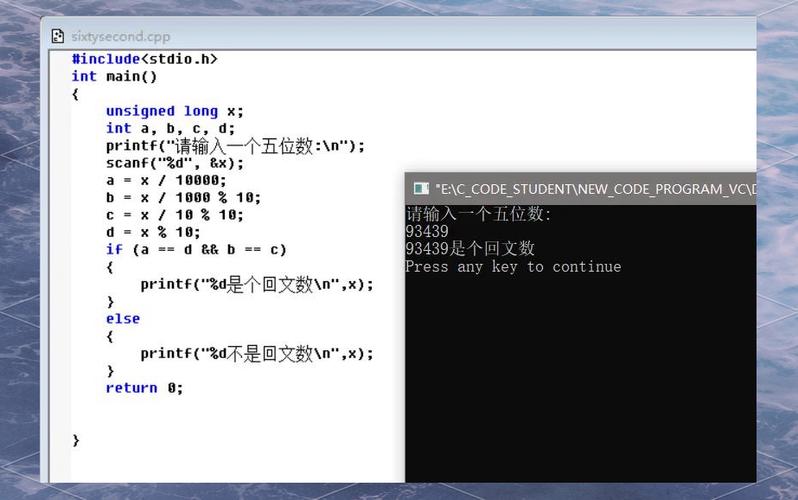This screenshot has height=500, width=798.
Task: Click the a = x / 10000; line
Action: click(x=166, y=180)
